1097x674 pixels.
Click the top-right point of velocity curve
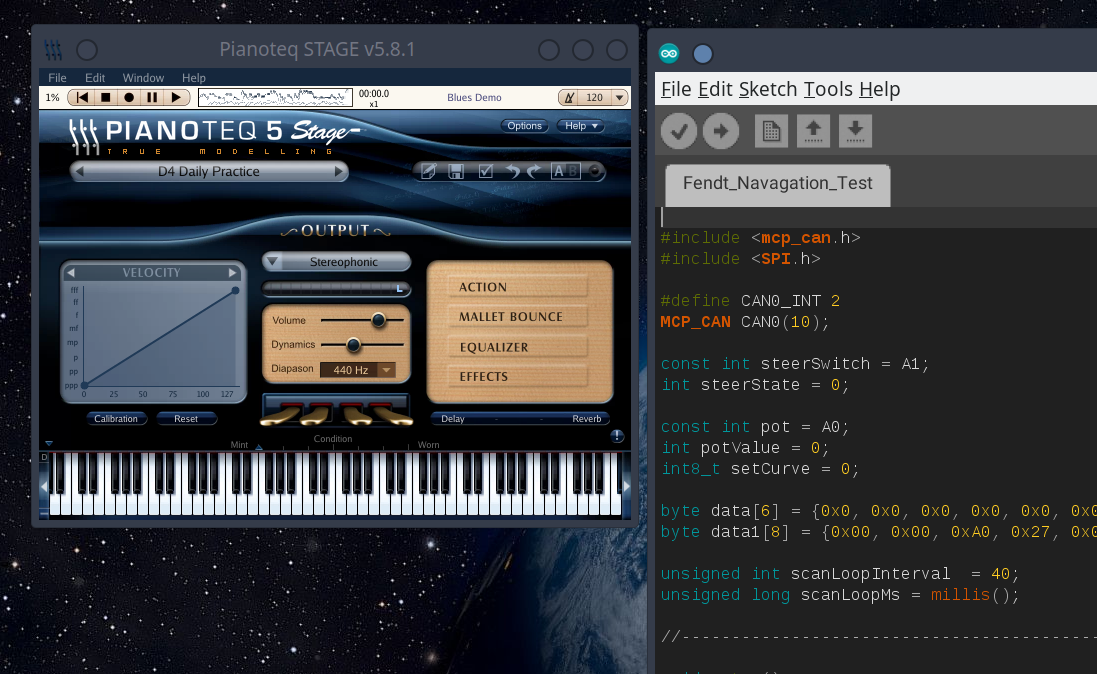(235, 290)
